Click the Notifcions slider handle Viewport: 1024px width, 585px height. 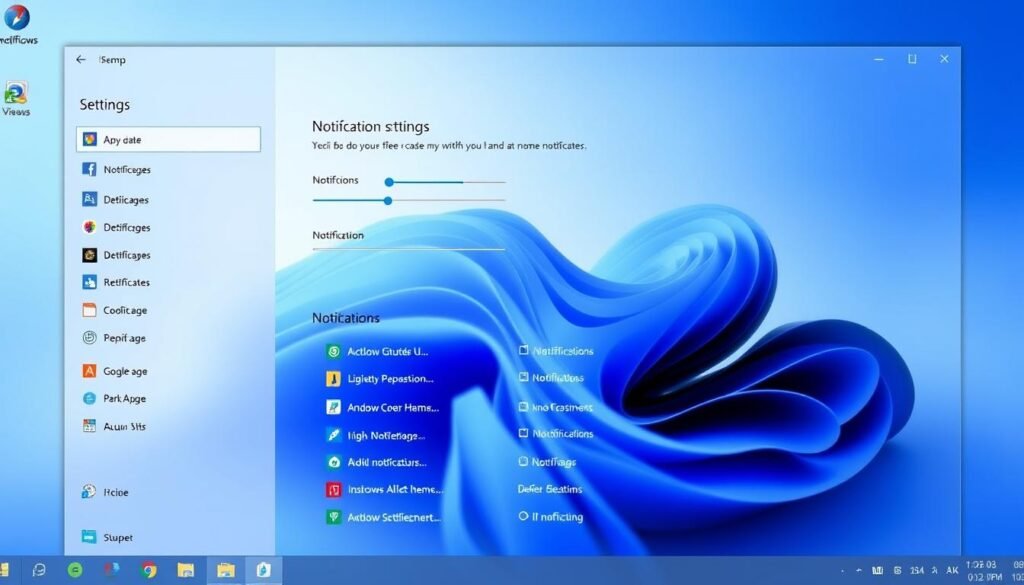click(389, 182)
